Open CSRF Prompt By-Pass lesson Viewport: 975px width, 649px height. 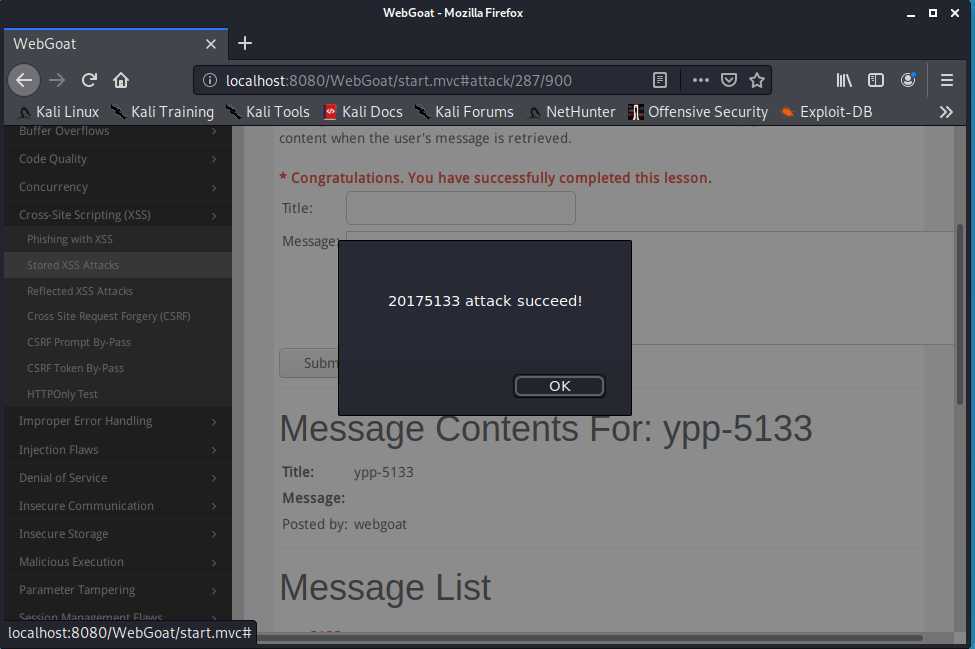pos(118,343)
